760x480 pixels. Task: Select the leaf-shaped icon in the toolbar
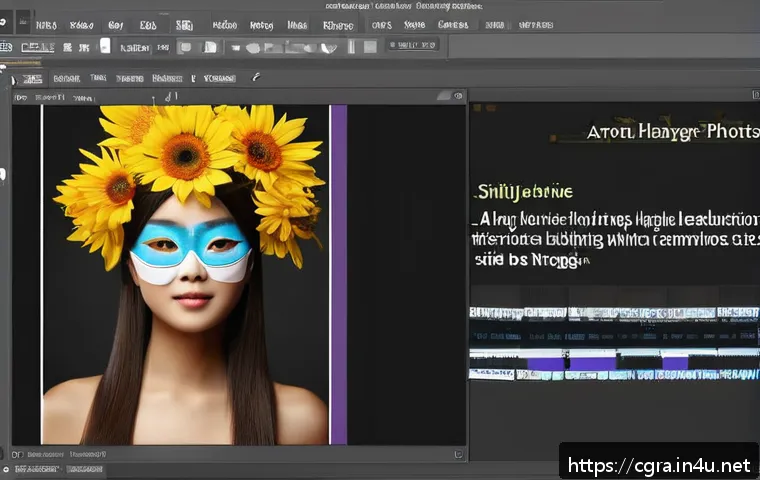click(x=329, y=48)
